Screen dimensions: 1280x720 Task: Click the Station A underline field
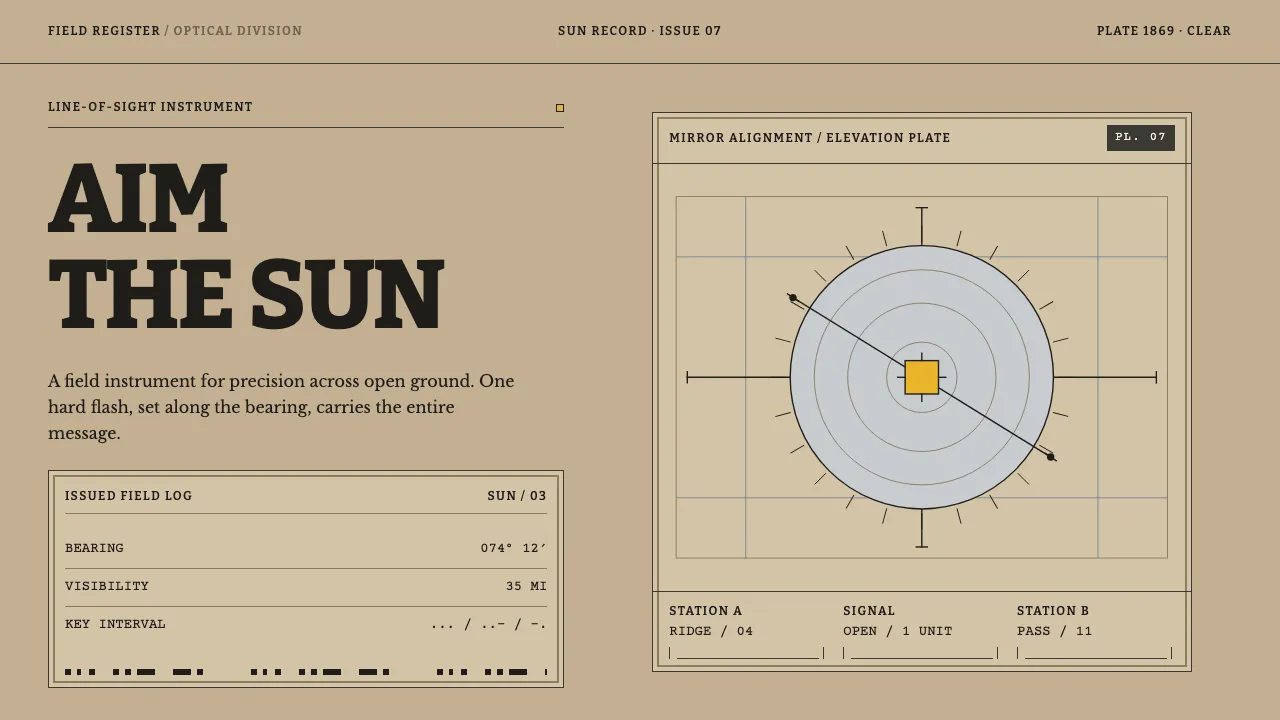(747, 653)
